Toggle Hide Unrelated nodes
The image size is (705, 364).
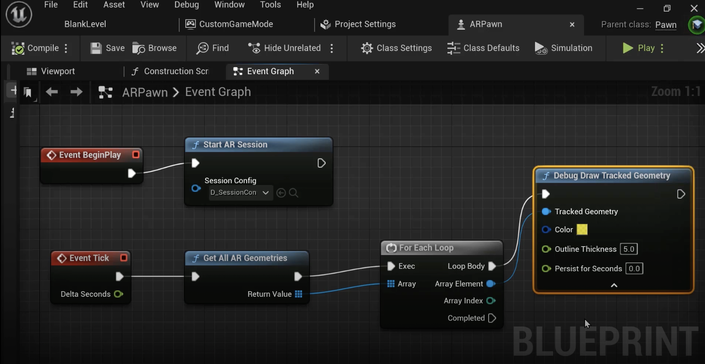[285, 48]
